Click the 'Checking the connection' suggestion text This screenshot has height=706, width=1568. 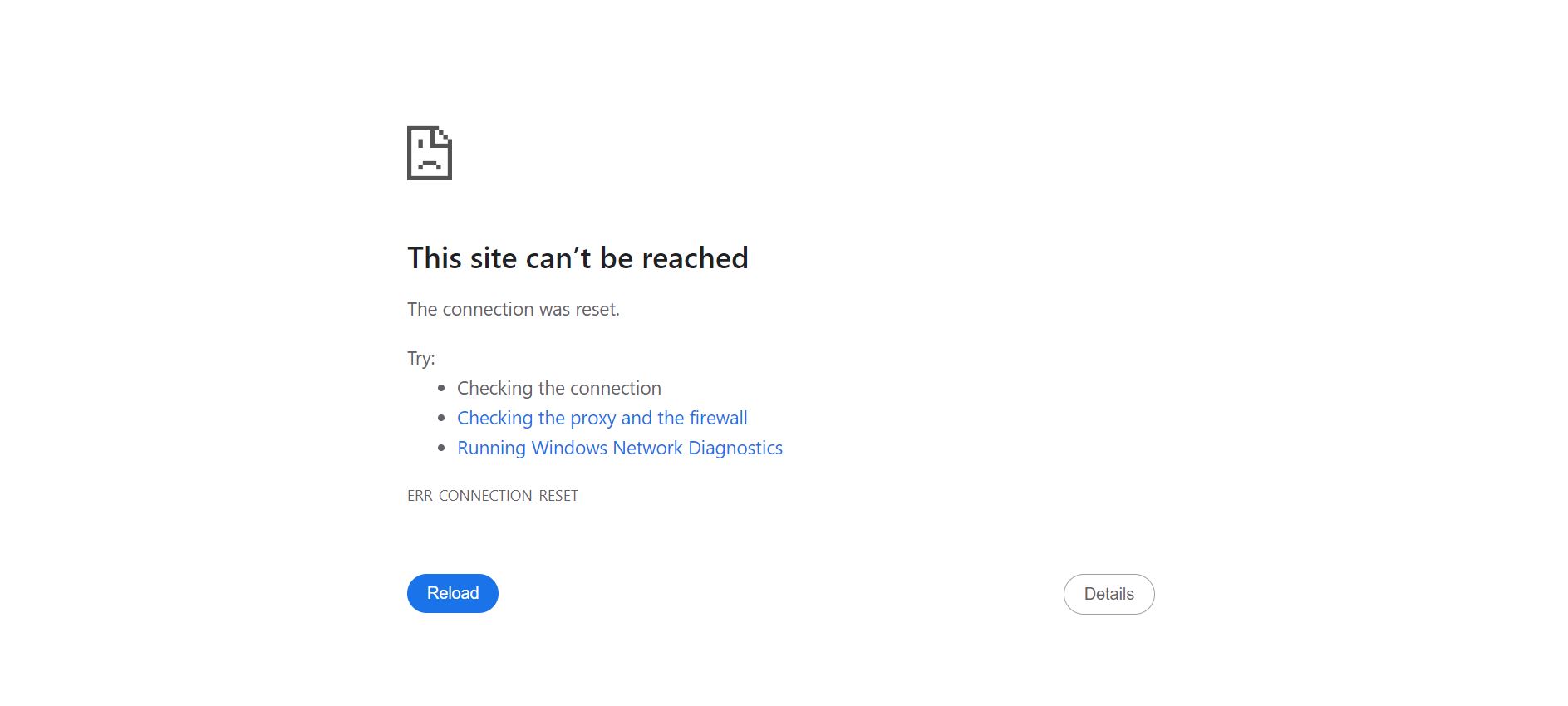(x=558, y=388)
